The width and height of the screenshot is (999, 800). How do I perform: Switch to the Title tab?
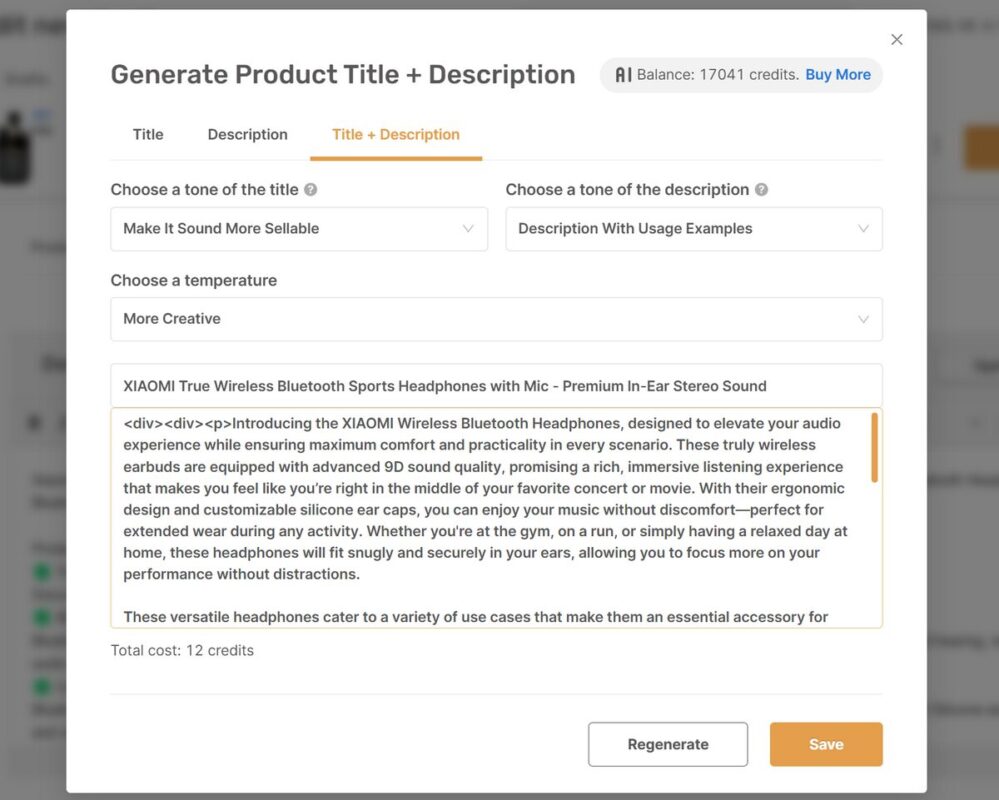click(147, 134)
